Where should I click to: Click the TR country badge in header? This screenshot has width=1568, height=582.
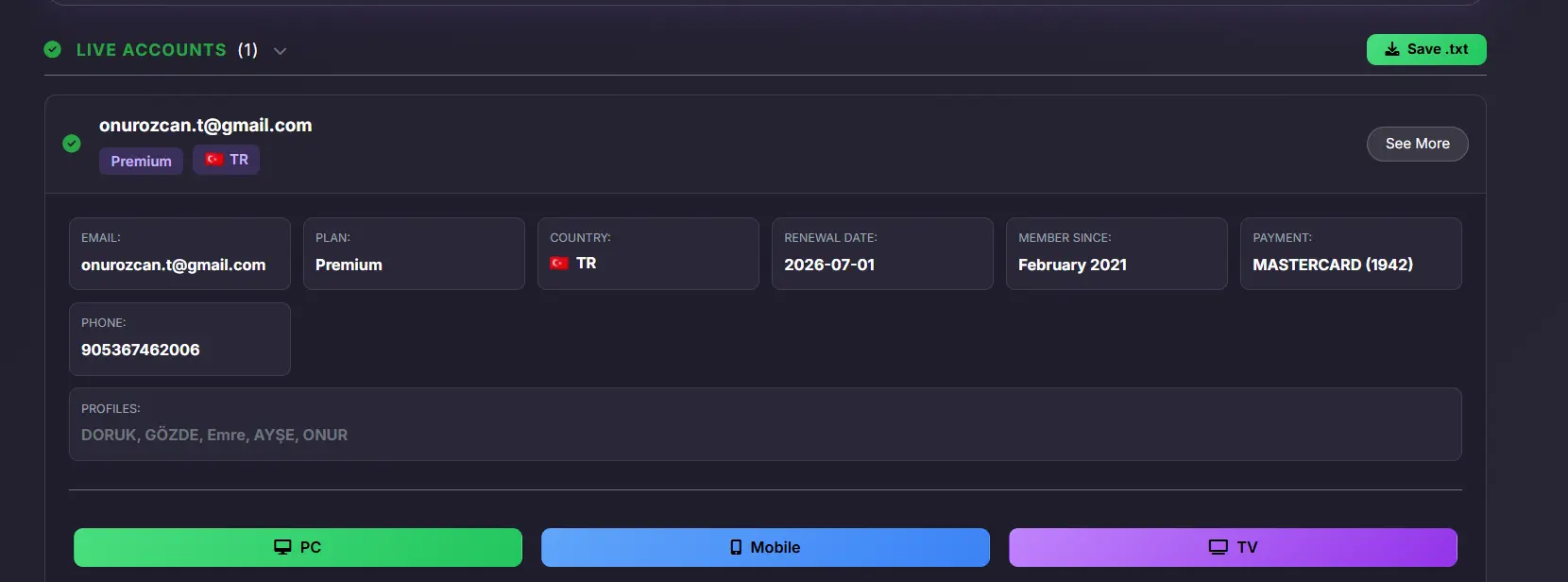click(227, 160)
